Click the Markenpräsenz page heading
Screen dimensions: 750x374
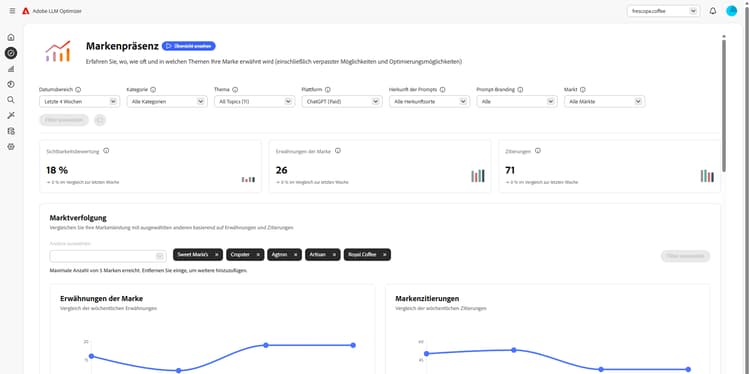click(122, 46)
